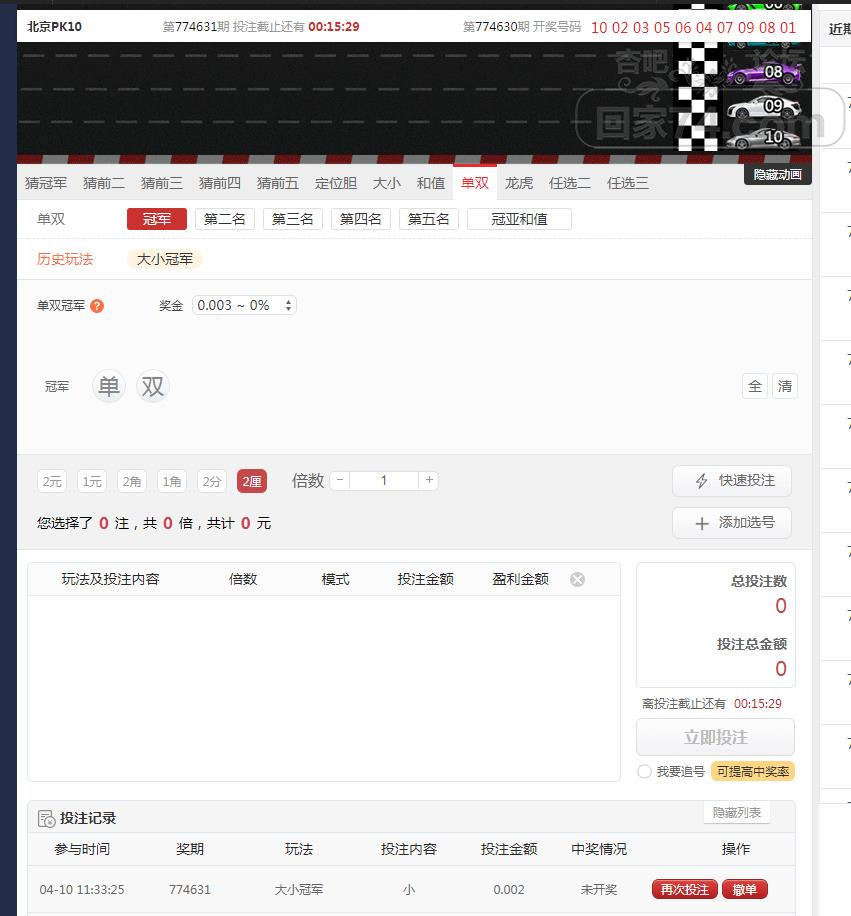Select the 1角 unit amount
851x916 pixels.
172,481
